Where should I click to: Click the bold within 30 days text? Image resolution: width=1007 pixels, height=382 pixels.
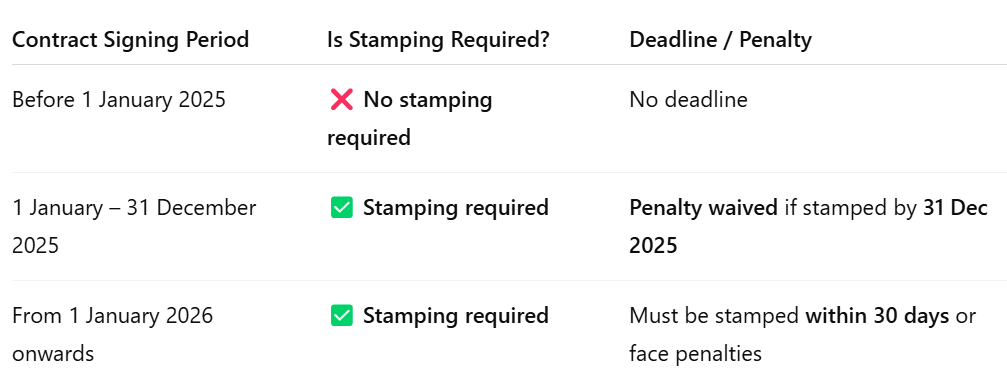[x=877, y=316]
